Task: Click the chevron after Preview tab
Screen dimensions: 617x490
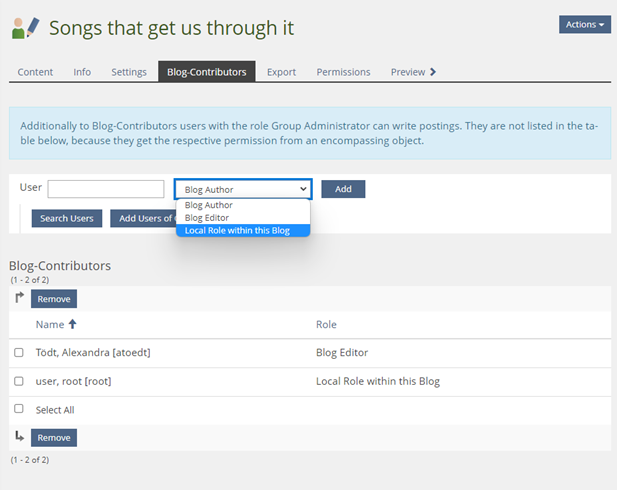Action: coord(432,72)
